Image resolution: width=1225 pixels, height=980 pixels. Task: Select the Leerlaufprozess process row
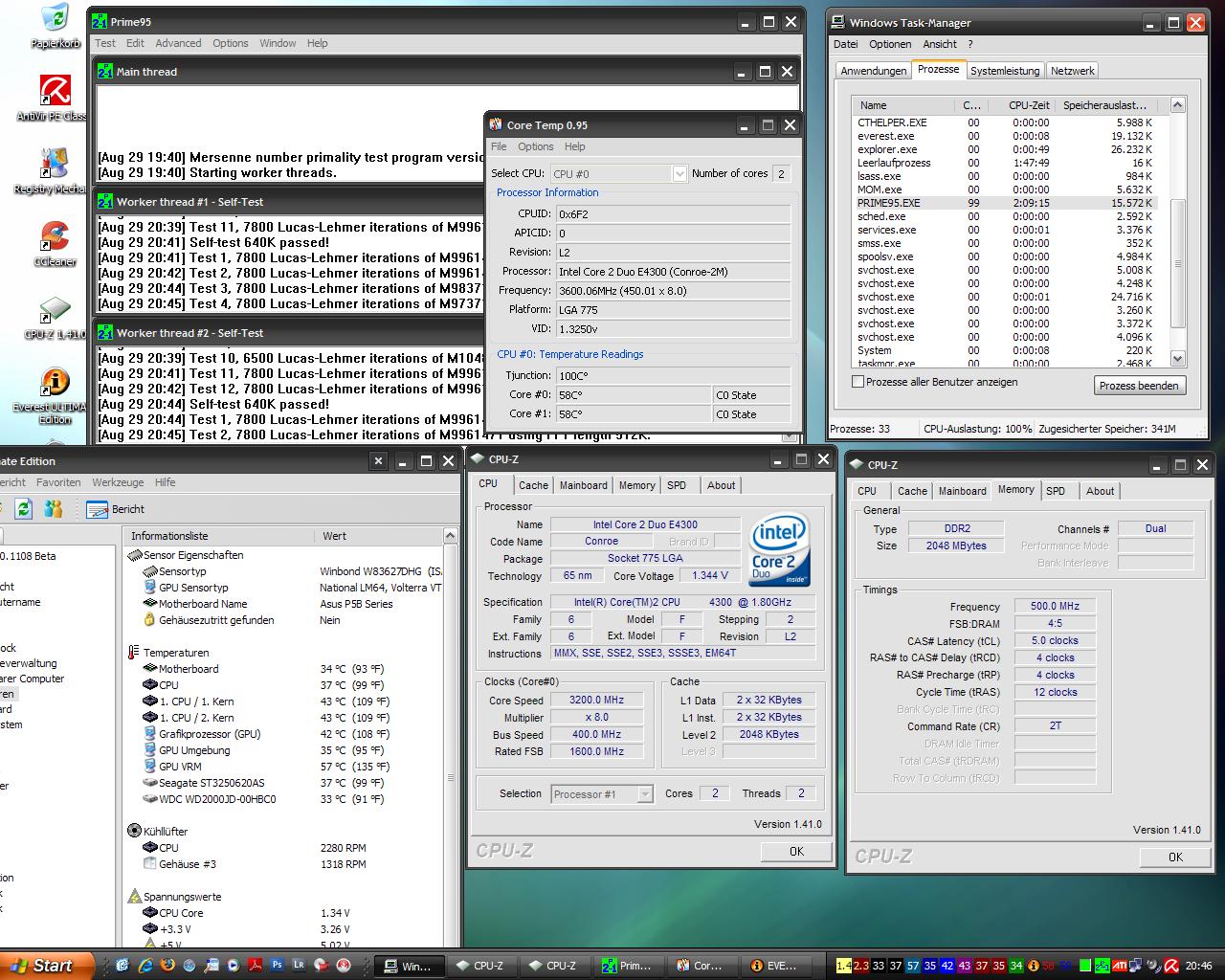(x=1006, y=163)
